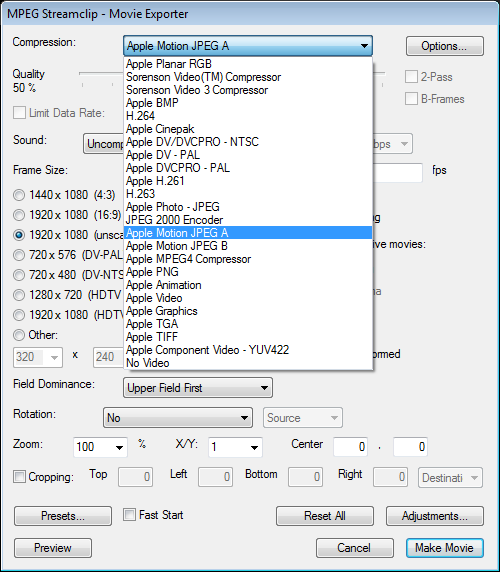Image resolution: width=500 pixels, height=572 pixels.
Task: Click Reset All button
Action: point(325,516)
